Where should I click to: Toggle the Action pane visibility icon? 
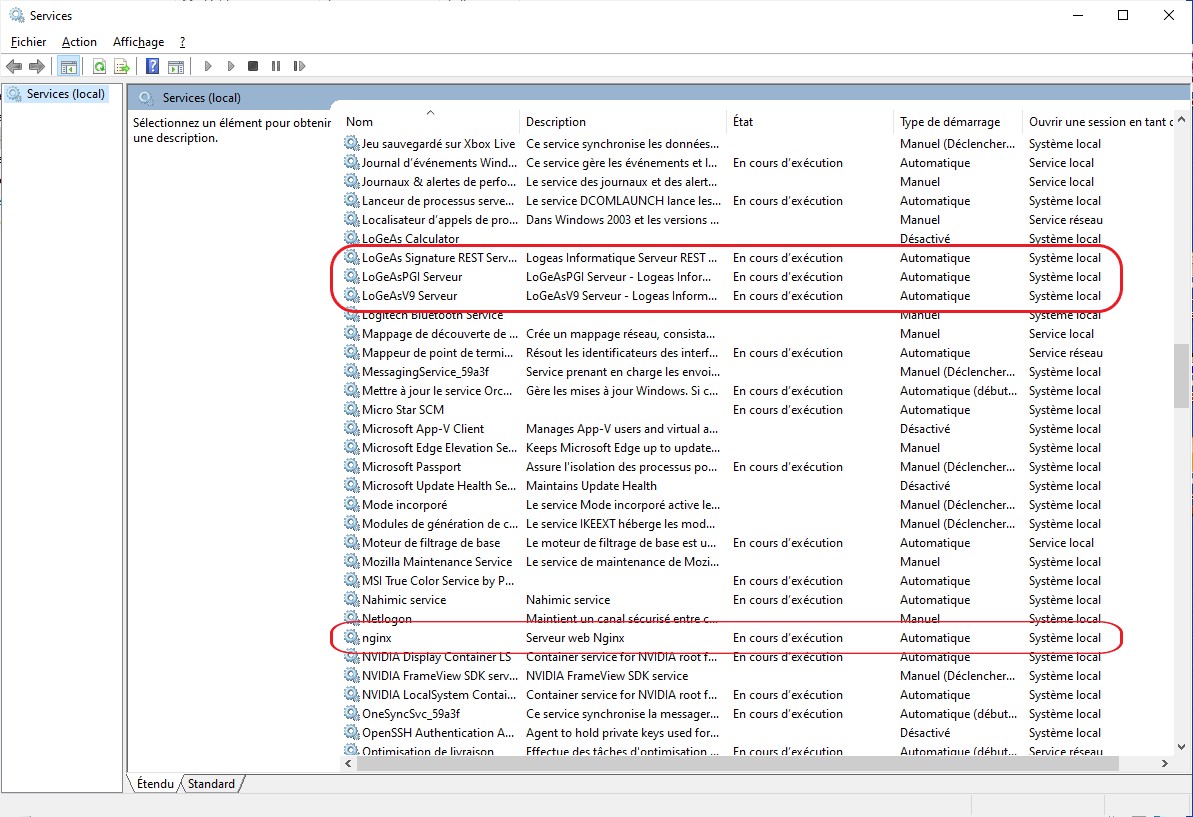[176, 67]
